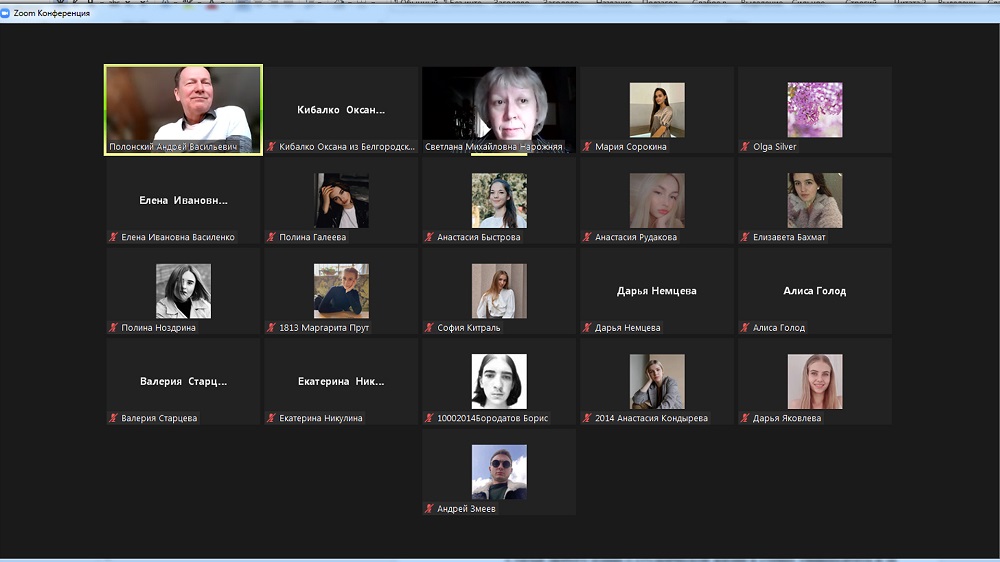The height and width of the screenshot is (562, 1000).
Task: Click Бородатов Борис's black-and-white avatar
Action: (x=499, y=381)
